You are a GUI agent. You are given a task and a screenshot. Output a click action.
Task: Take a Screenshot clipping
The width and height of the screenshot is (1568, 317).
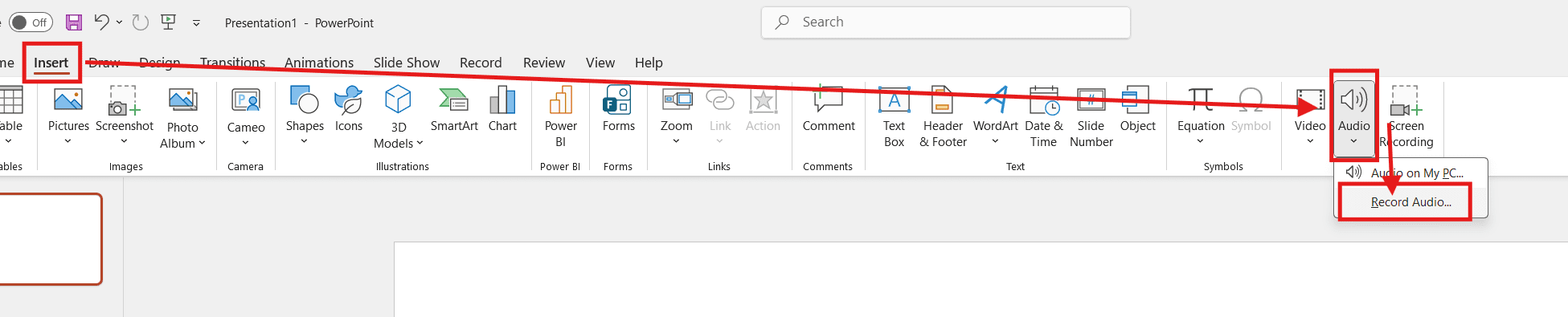(125, 109)
